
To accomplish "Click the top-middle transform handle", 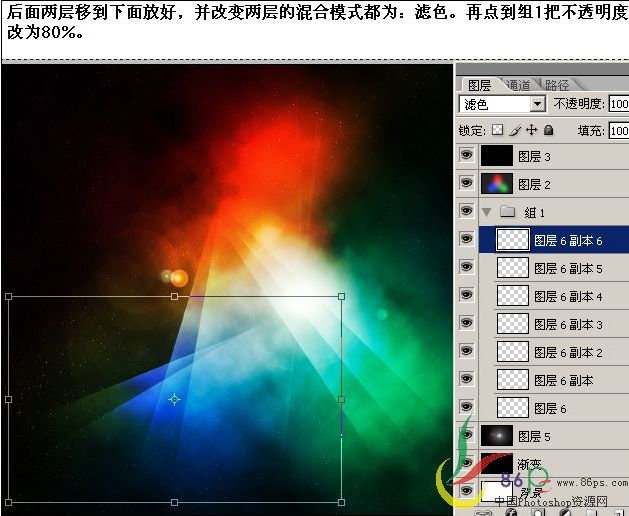I will click(x=174, y=297).
